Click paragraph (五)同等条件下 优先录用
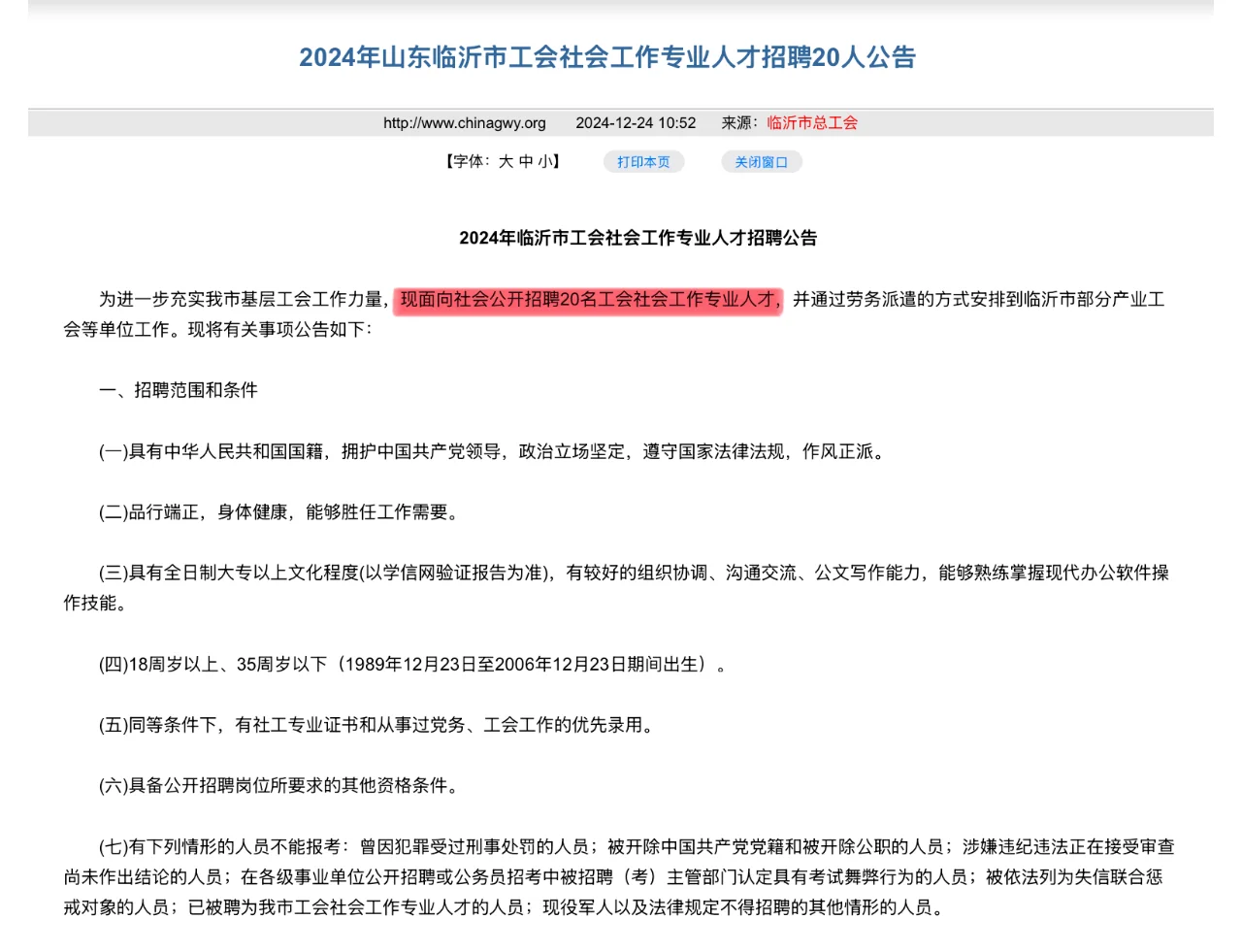This screenshot has height=952, width=1242. tap(378, 725)
